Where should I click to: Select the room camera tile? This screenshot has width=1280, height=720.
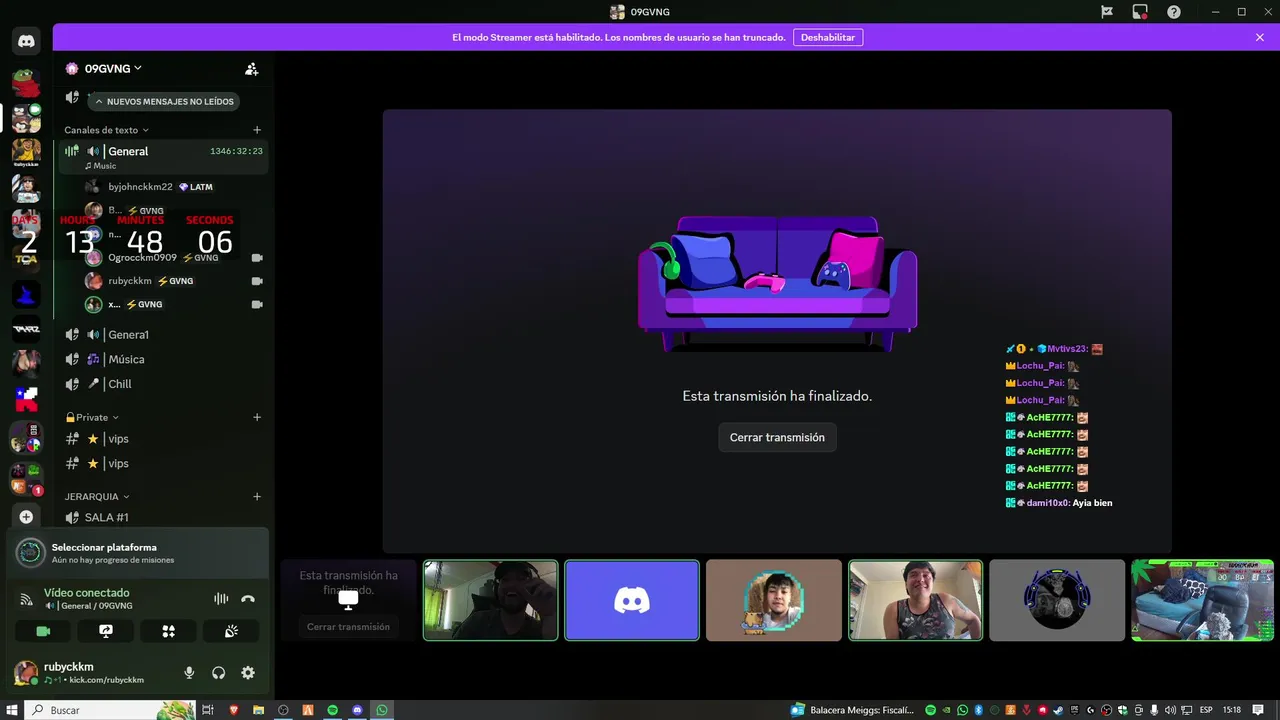pyautogui.click(x=1202, y=600)
